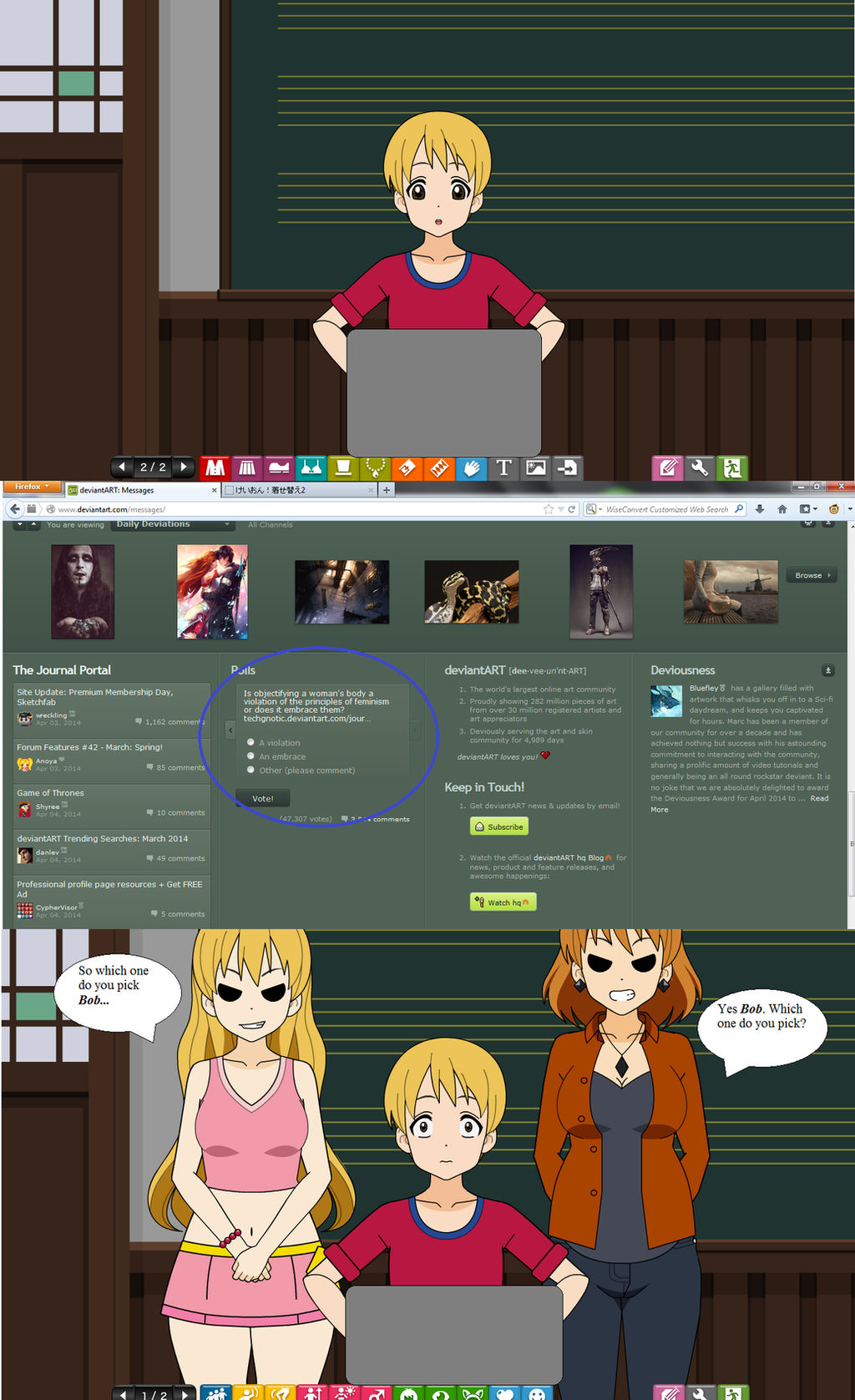Screen dimensions: 855x1400
Task: Open the deviantART hq Blog link
Action: (569, 857)
